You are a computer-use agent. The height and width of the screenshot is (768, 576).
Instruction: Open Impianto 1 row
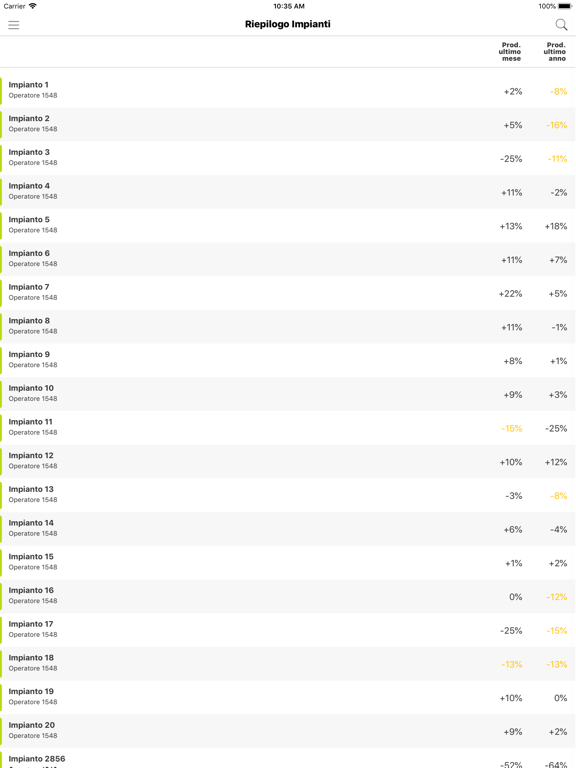click(x=288, y=91)
